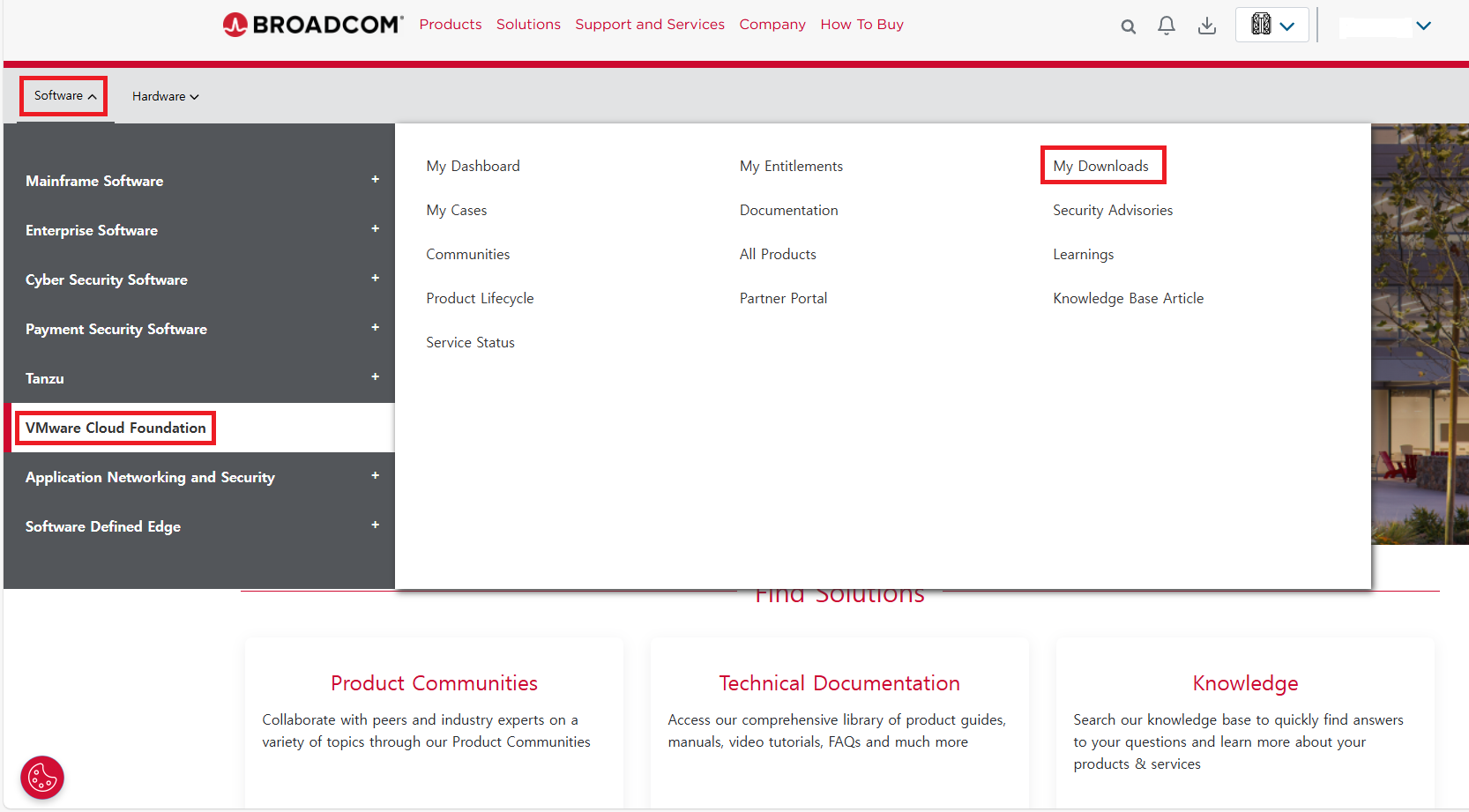This screenshot has width=1469, height=812.
Task: Open Knowledge card heading
Action: (1245, 683)
